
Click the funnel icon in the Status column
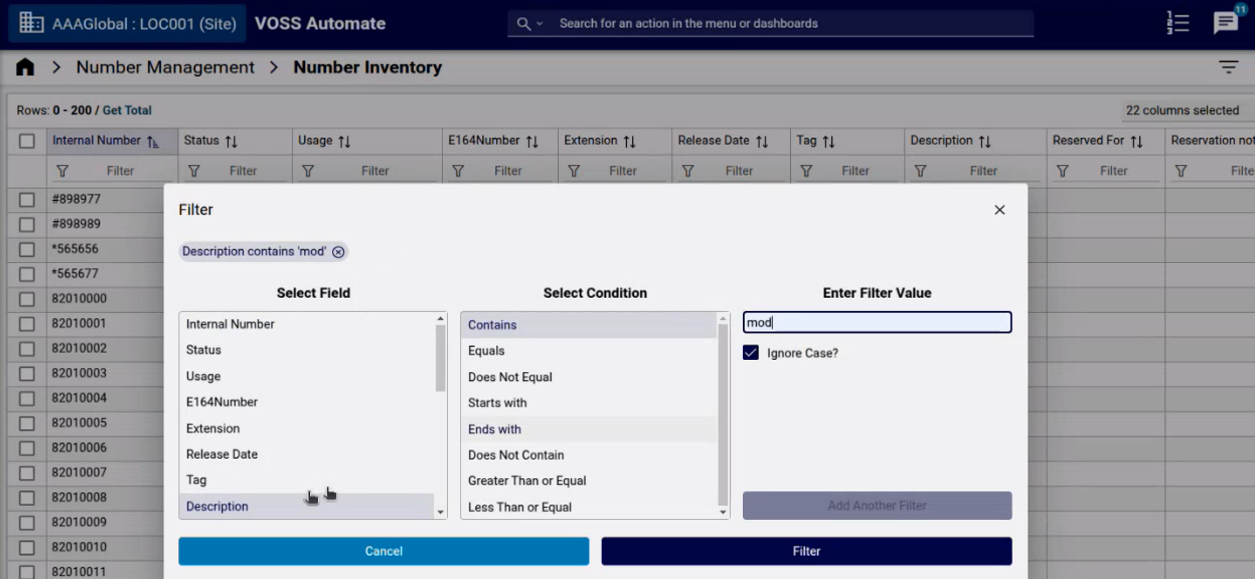pos(192,171)
